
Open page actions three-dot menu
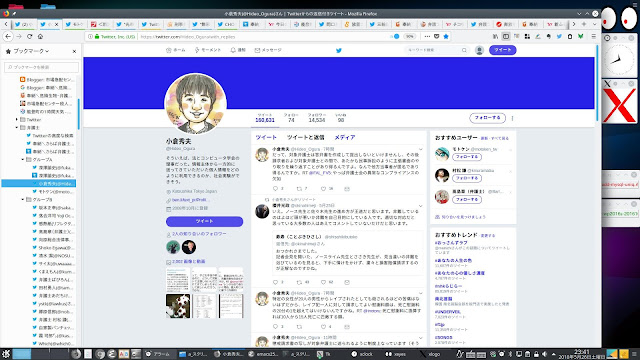[427, 36]
